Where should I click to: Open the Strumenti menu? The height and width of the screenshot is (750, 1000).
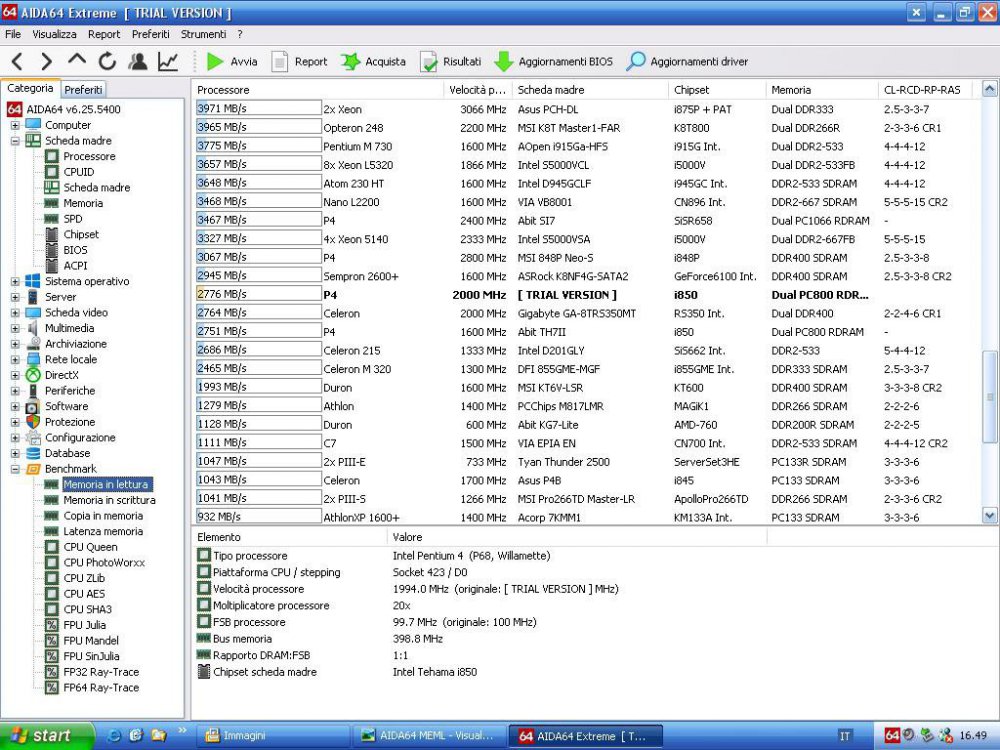[203, 33]
